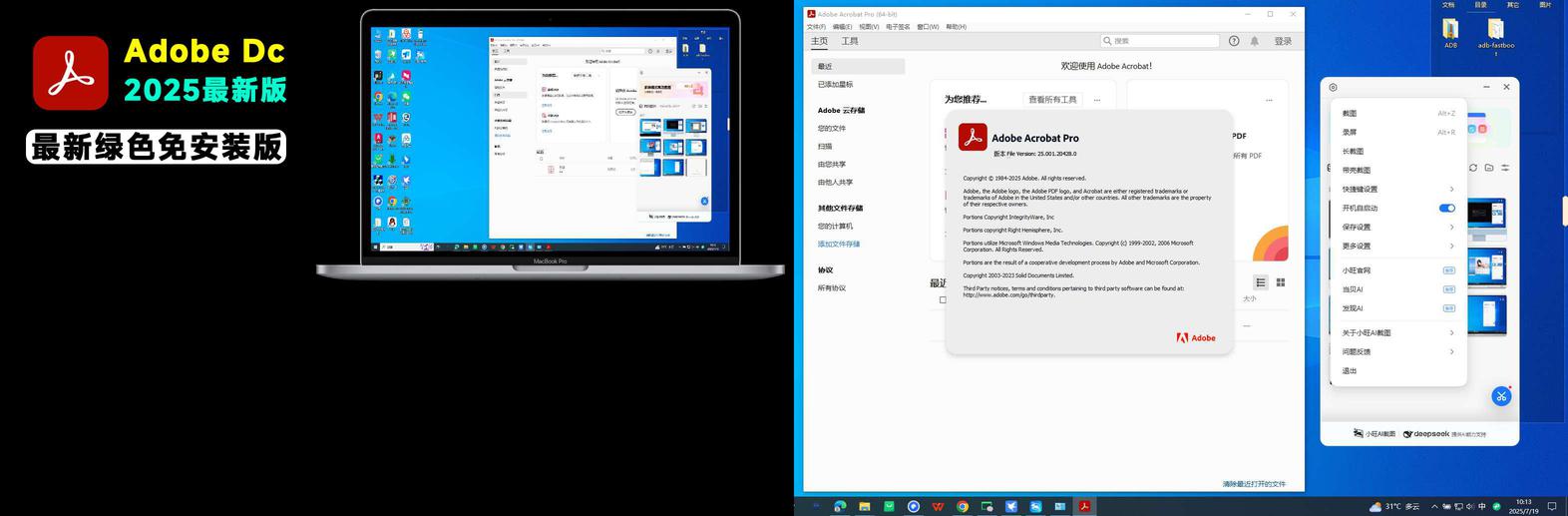The image size is (1568, 516).
Task: Check the select-all checkbox in recent list
Action: pos(943,299)
